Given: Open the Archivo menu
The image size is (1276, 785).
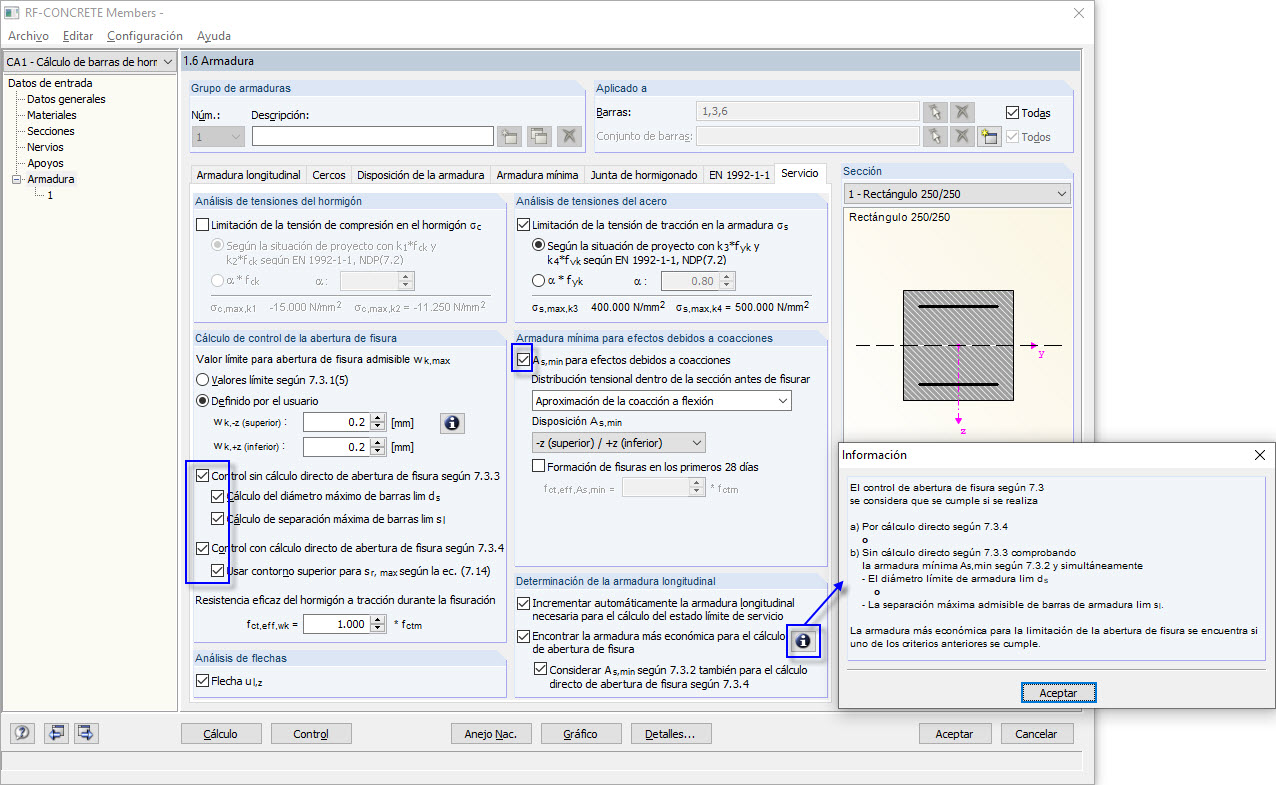Looking at the screenshot, I should coord(28,36).
